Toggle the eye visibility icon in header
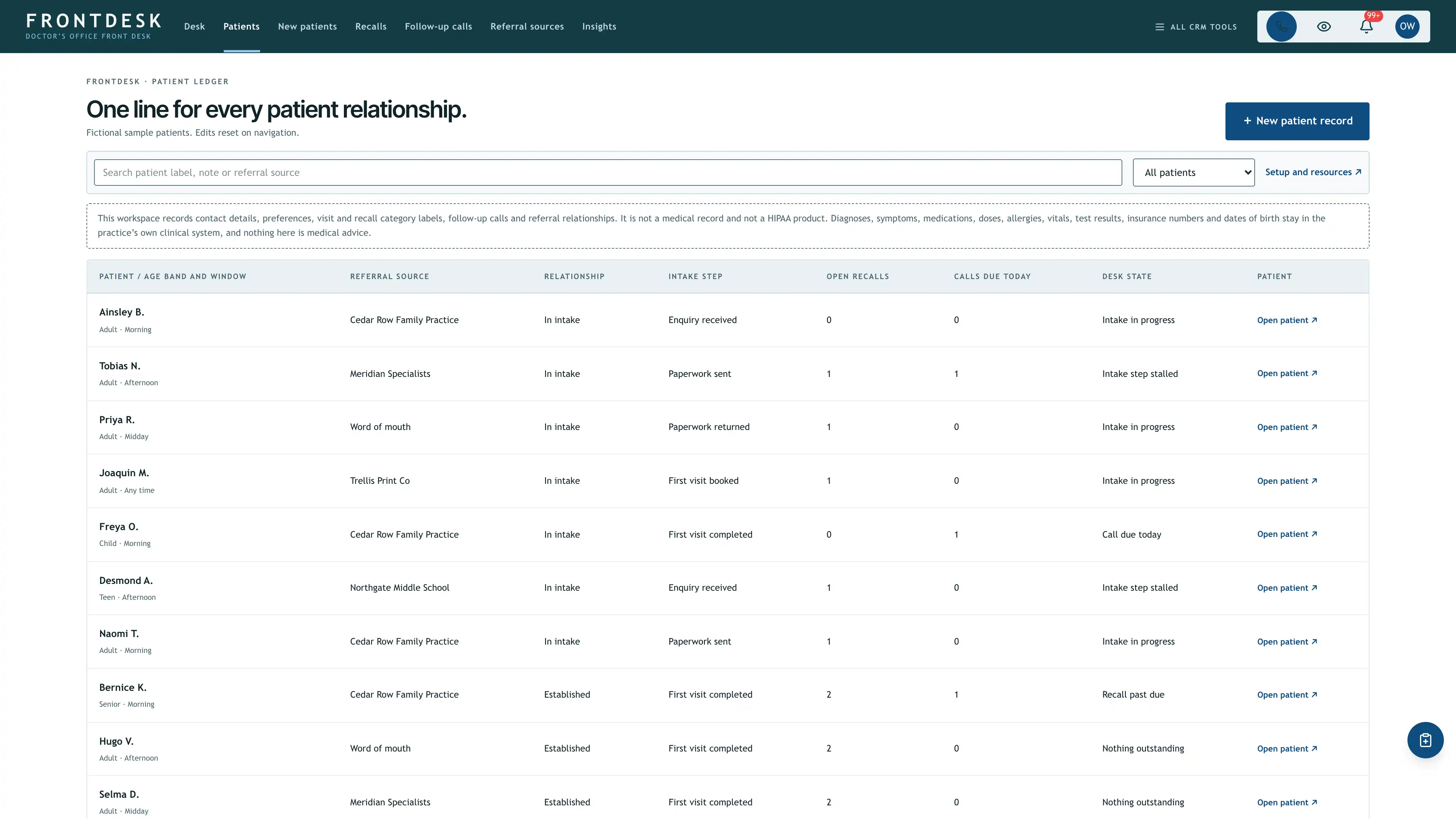The width and height of the screenshot is (1456, 819). pos(1324,27)
